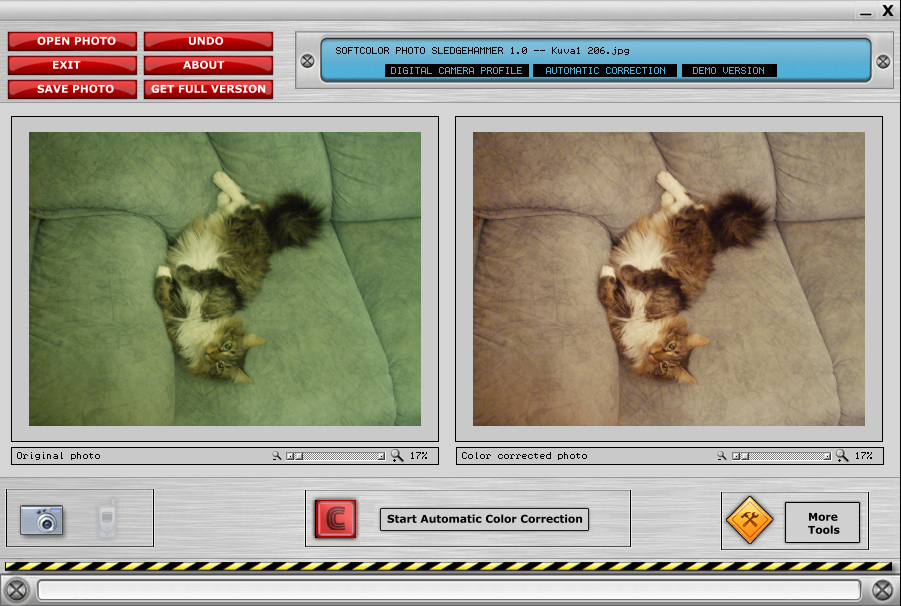
Task: Zoom out the Color corrected photo magnifier
Action: 722,456
